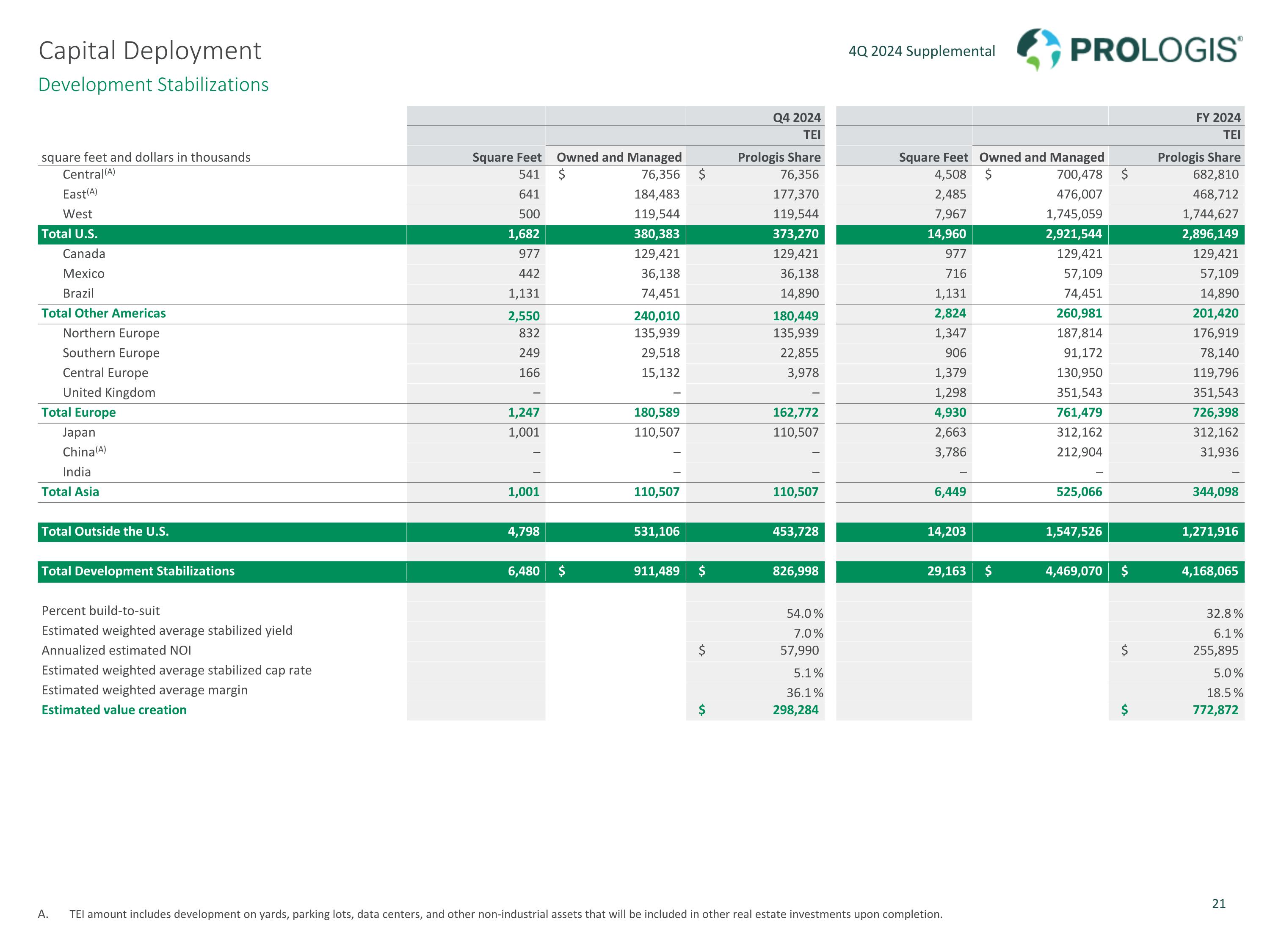Click the Total Other Americas row label
Viewport: 1270px width, 952px height.
[103, 314]
